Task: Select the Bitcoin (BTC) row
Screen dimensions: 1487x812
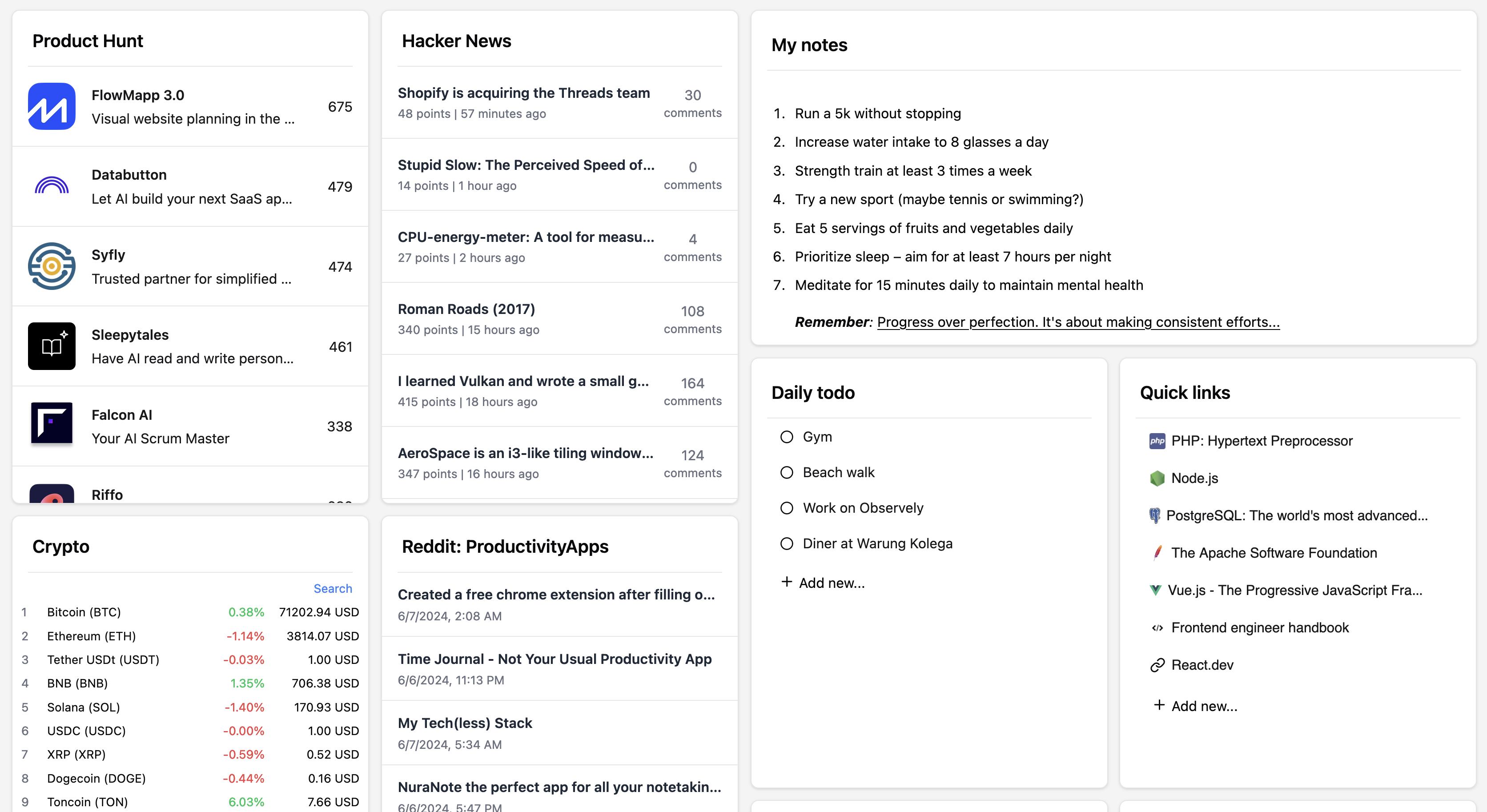Action: pos(190,612)
